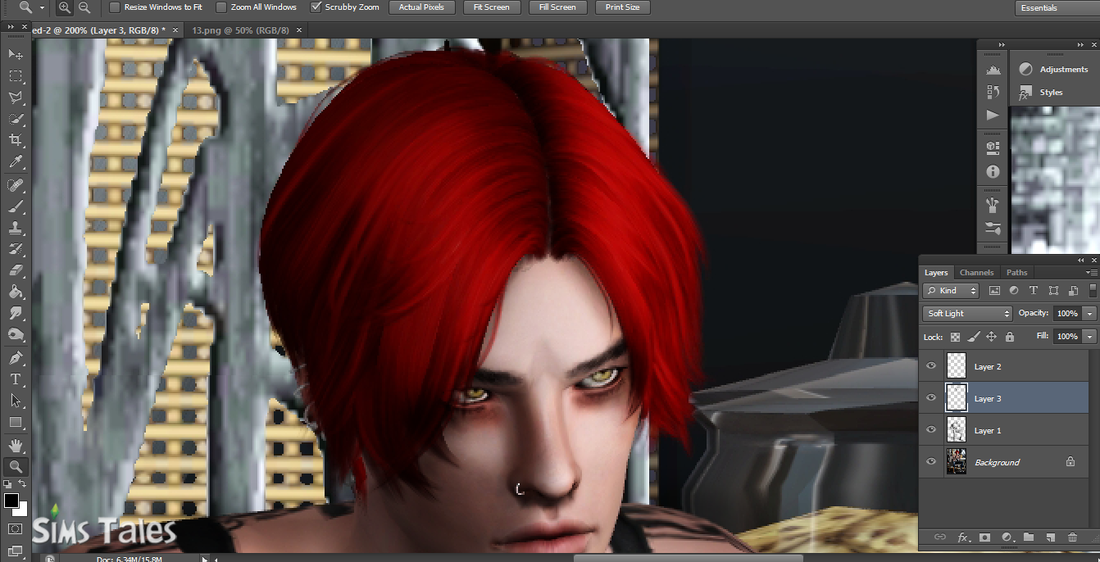Screen dimensions: 1100x562
Task: Open the Opacity slider dropdown arrow
Action: tap(1089, 314)
